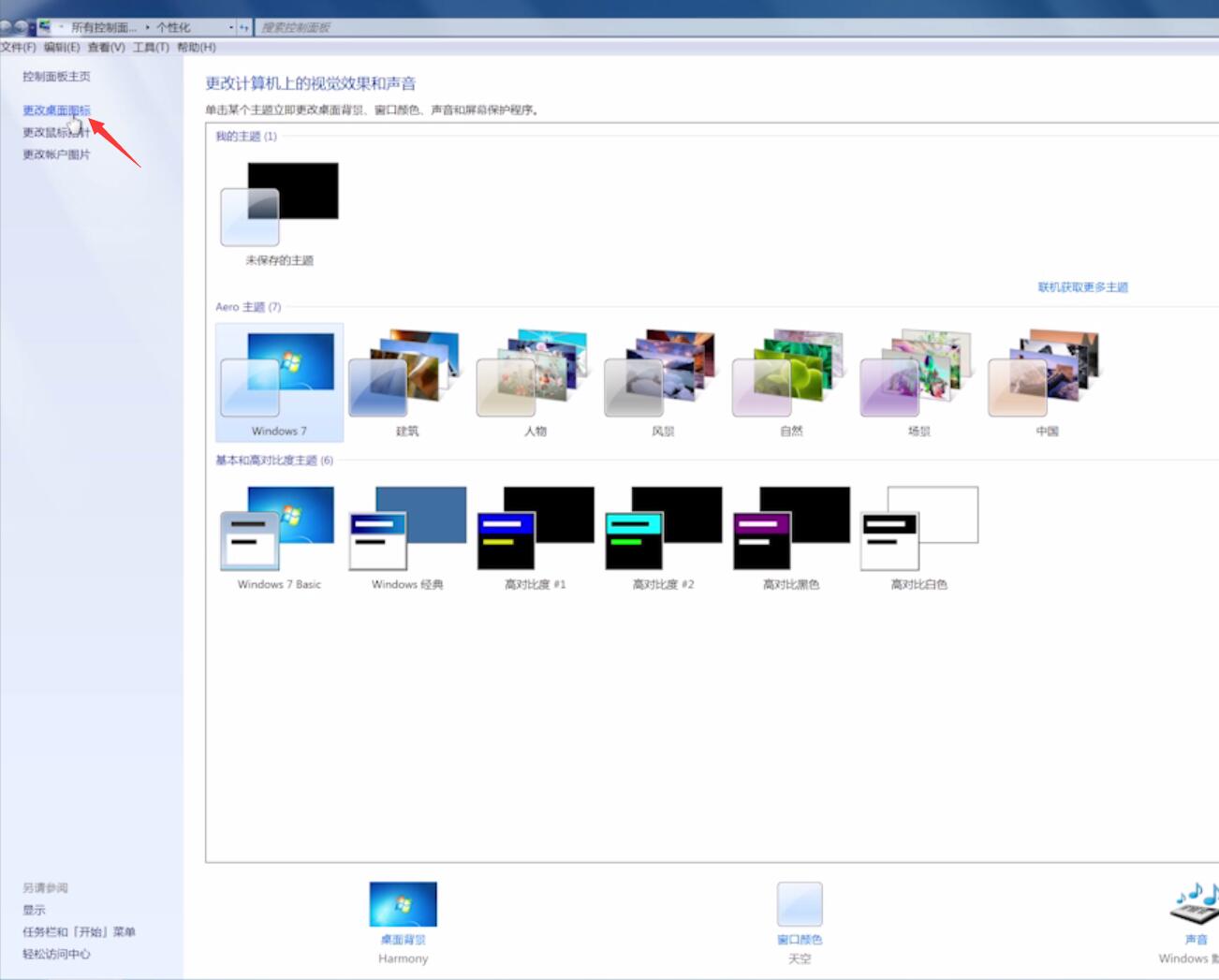Open the 帮助(H) menu
The height and width of the screenshot is (980, 1219).
click(196, 47)
